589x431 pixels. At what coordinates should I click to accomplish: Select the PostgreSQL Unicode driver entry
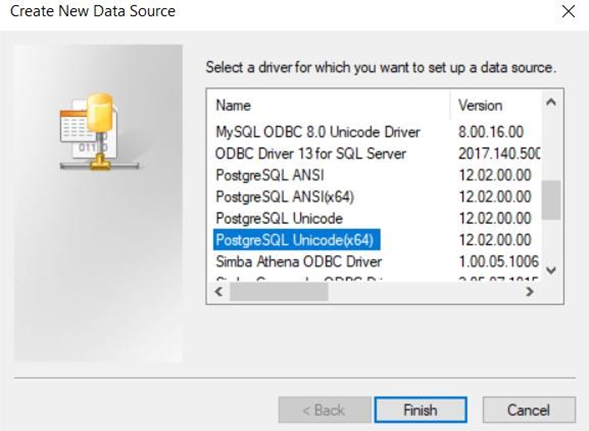(279, 218)
